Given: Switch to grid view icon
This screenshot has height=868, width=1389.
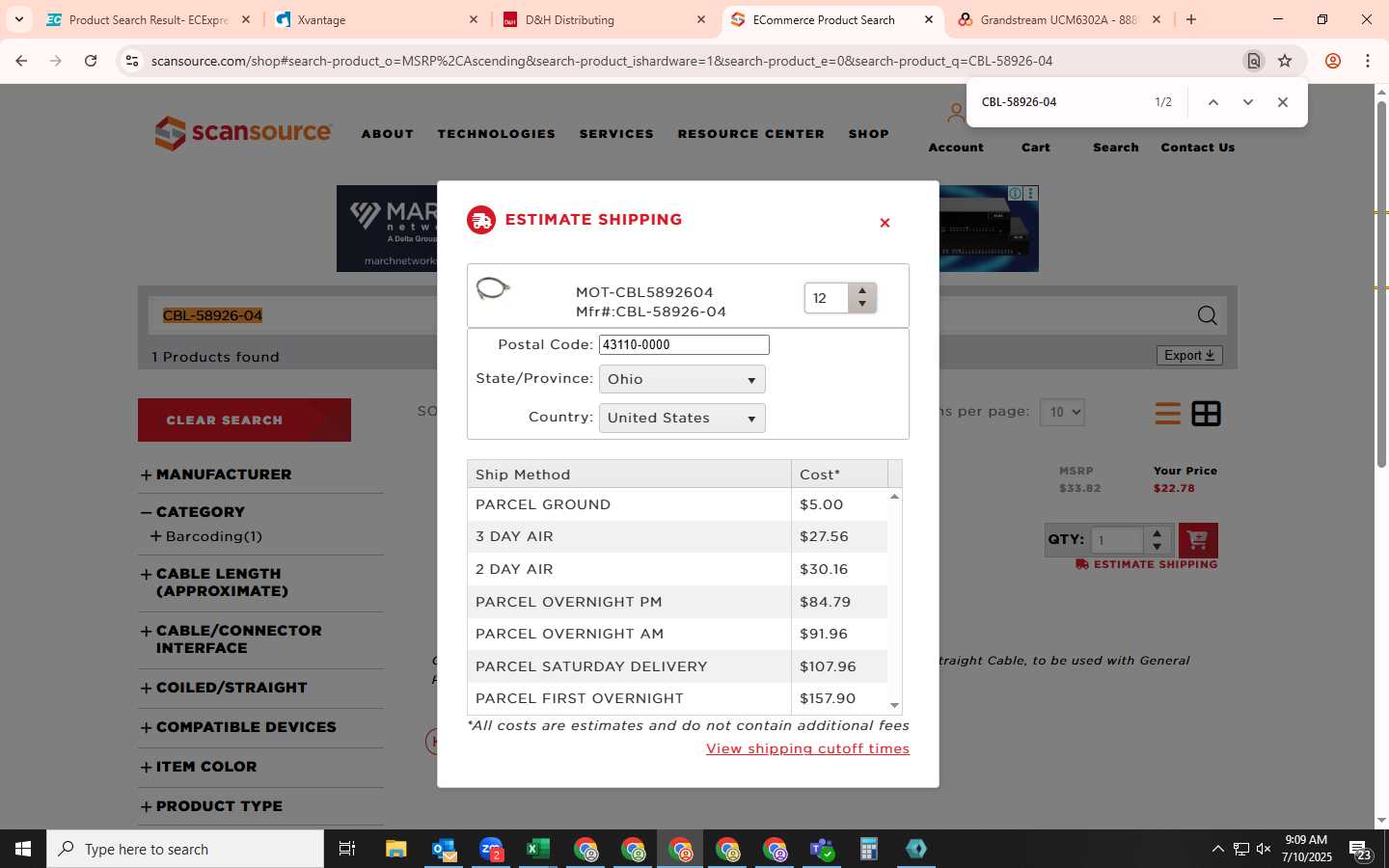Looking at the screenshot, I should (1206, 414).
